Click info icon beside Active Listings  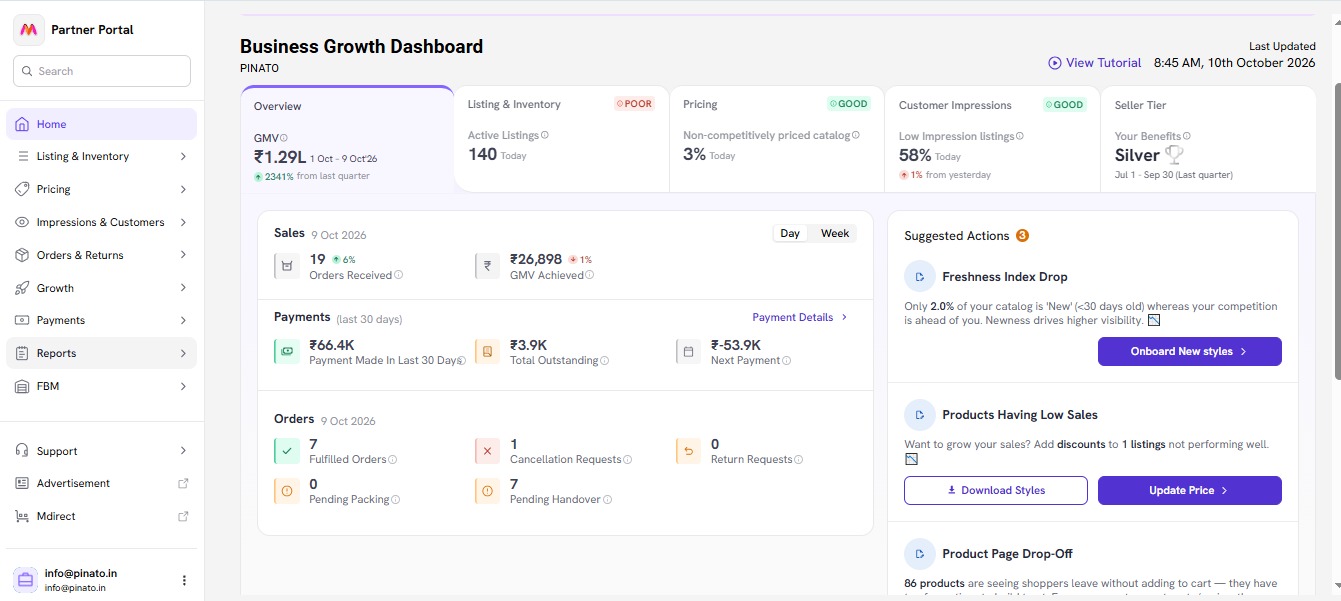[545, 135]
